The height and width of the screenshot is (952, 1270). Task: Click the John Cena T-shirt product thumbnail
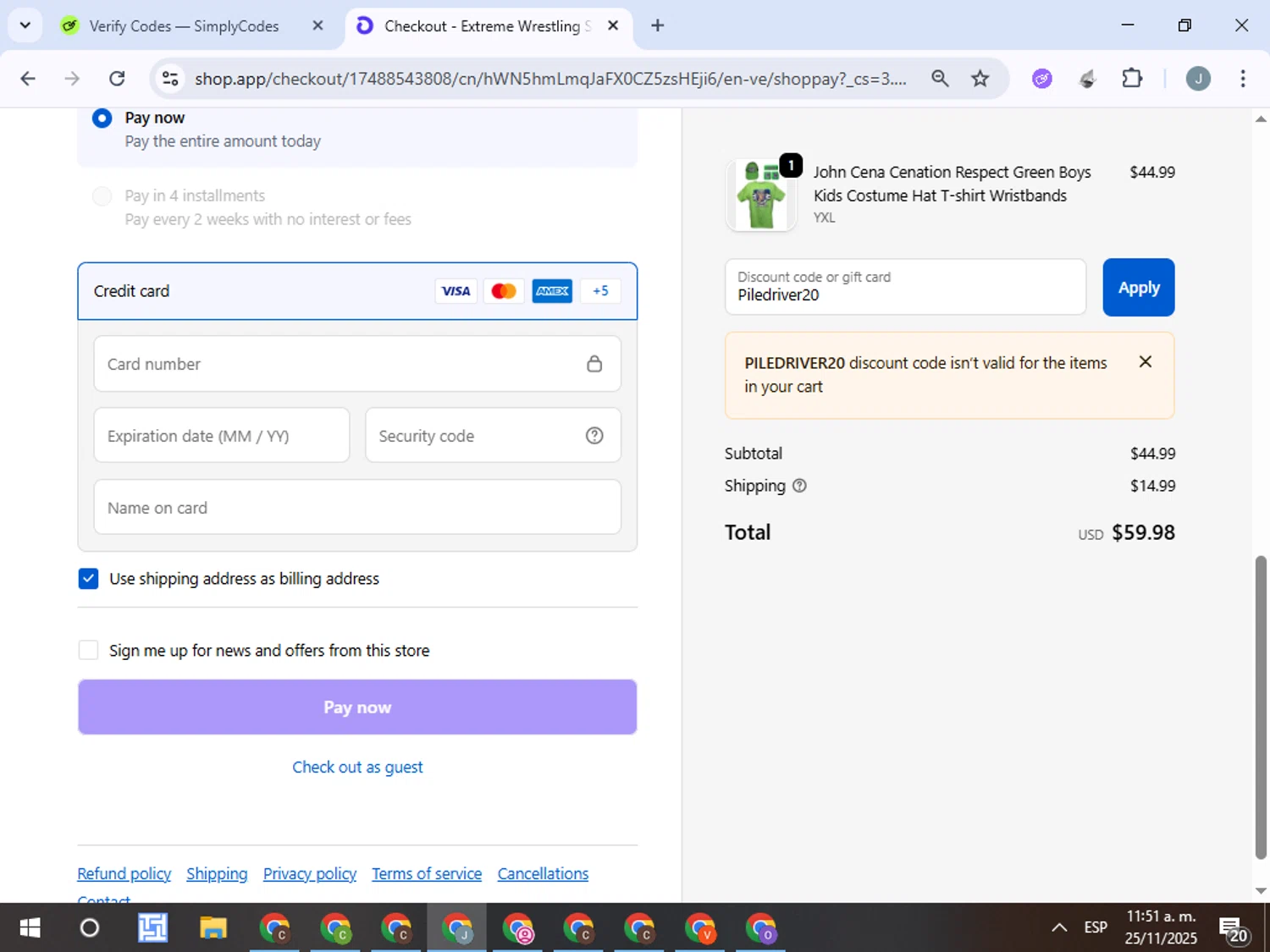pos(761,195)
